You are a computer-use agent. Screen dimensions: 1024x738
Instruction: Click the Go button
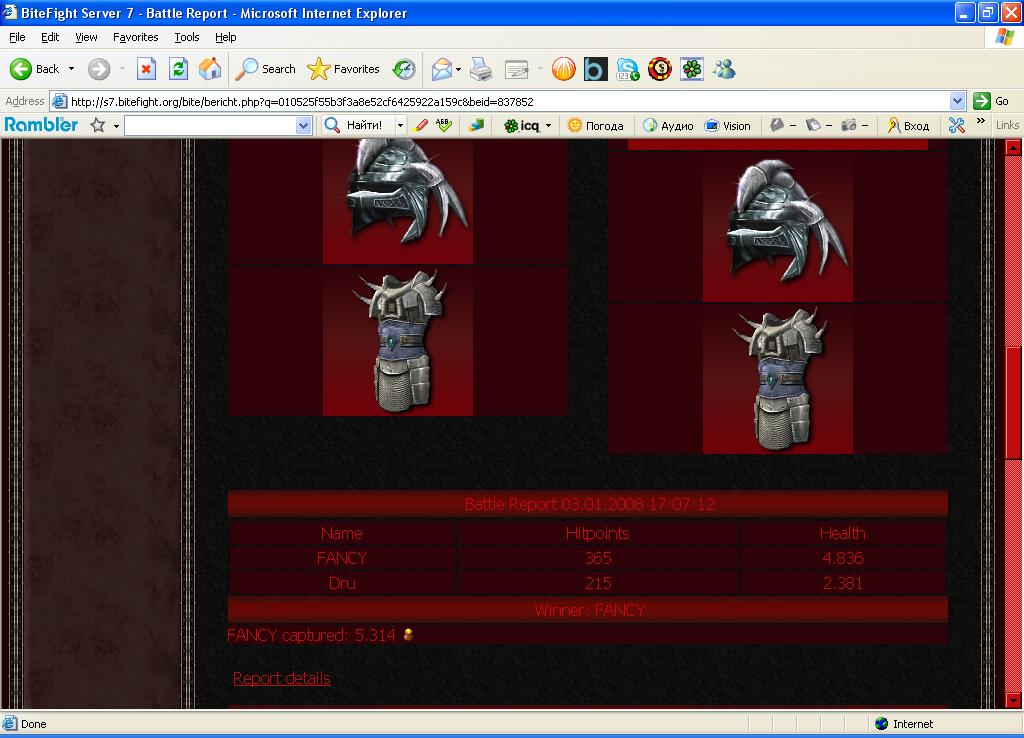click(991, 101)
